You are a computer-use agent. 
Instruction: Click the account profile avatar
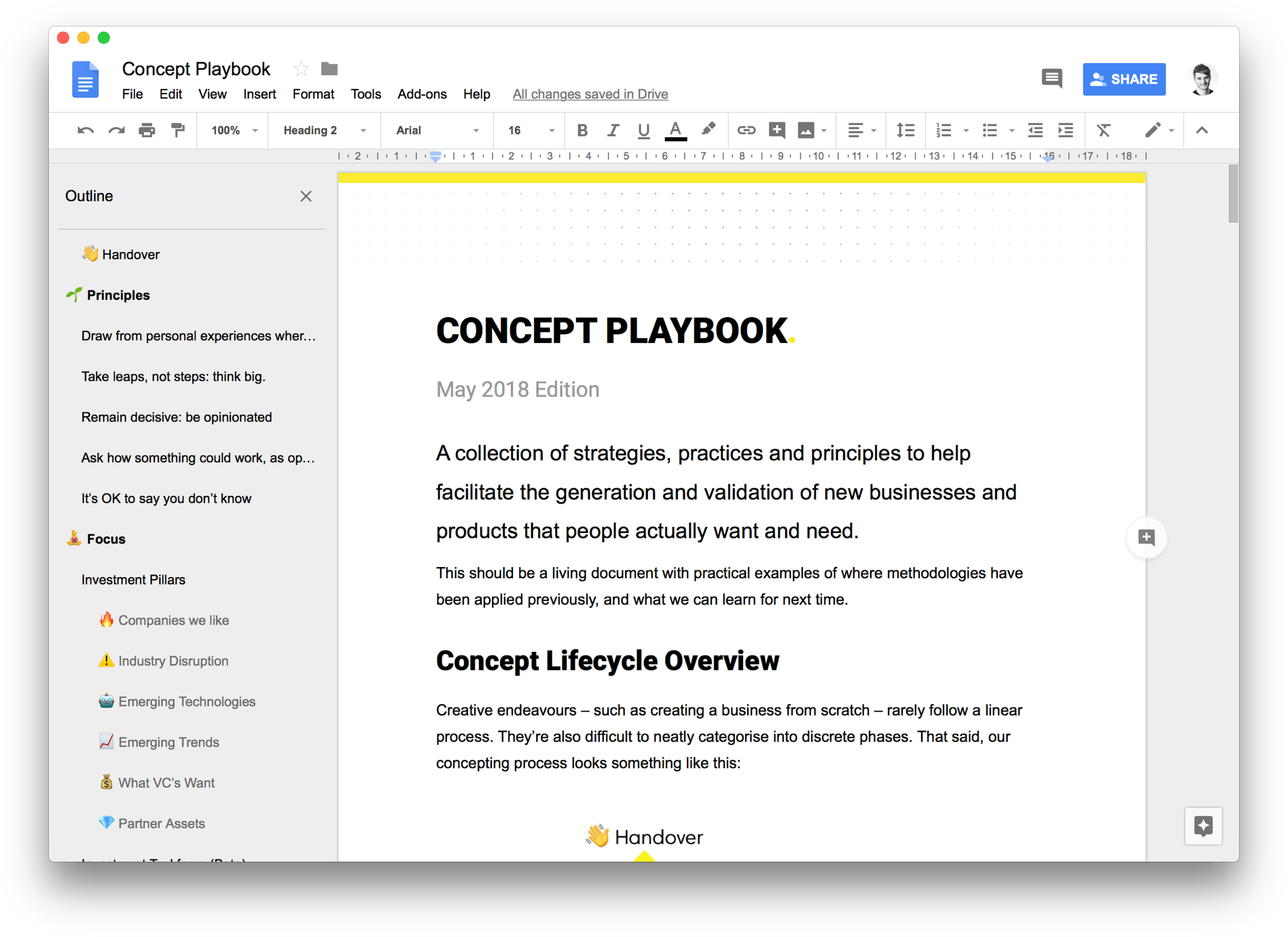click(1202, 79)
